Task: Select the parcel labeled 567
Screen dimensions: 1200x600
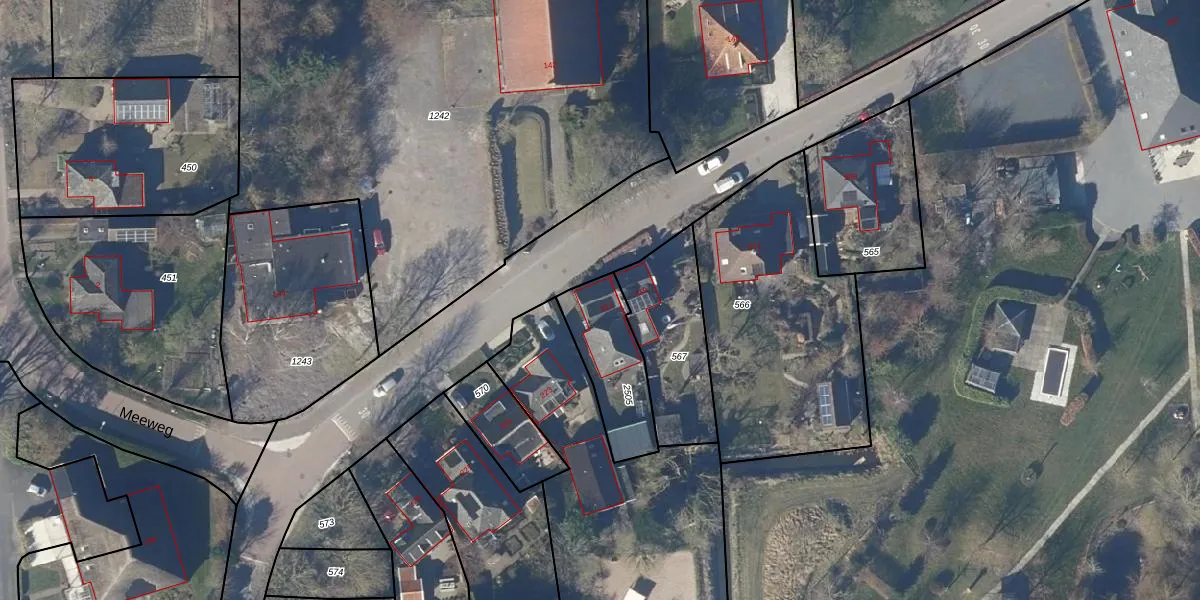Action: coord(679,357)
